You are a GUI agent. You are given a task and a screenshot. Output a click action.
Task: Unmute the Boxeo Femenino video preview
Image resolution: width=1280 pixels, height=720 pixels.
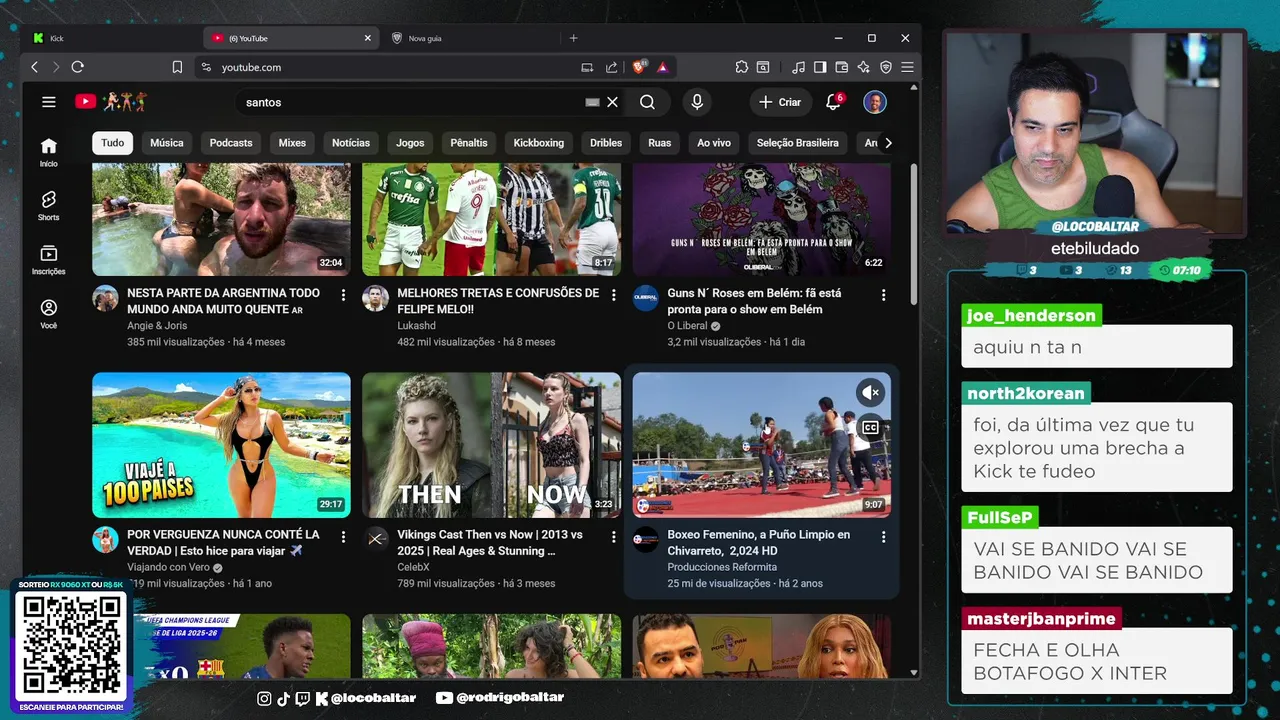[870, 393]
